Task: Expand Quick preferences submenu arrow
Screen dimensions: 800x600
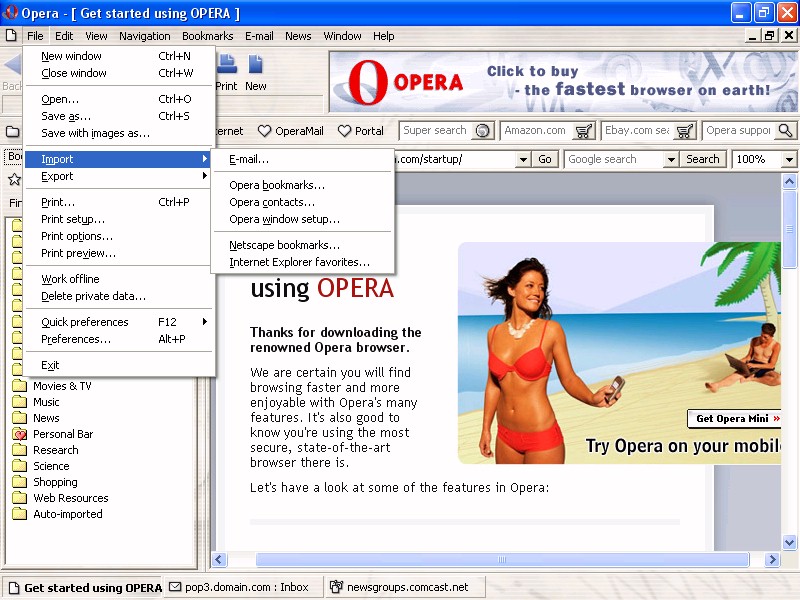Action: [x=205, y=321]
